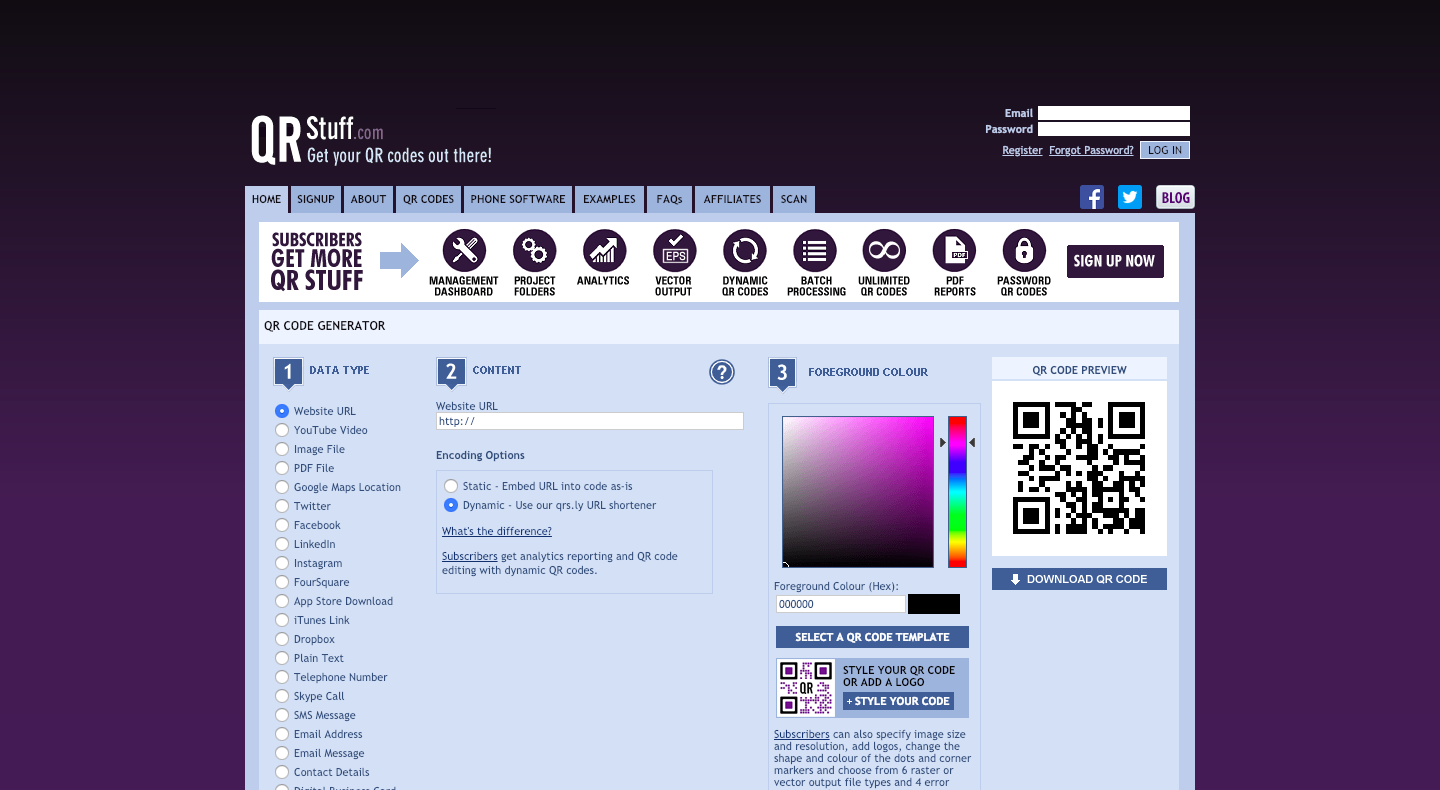Select the Facebook data type radio

coord(282,525)
